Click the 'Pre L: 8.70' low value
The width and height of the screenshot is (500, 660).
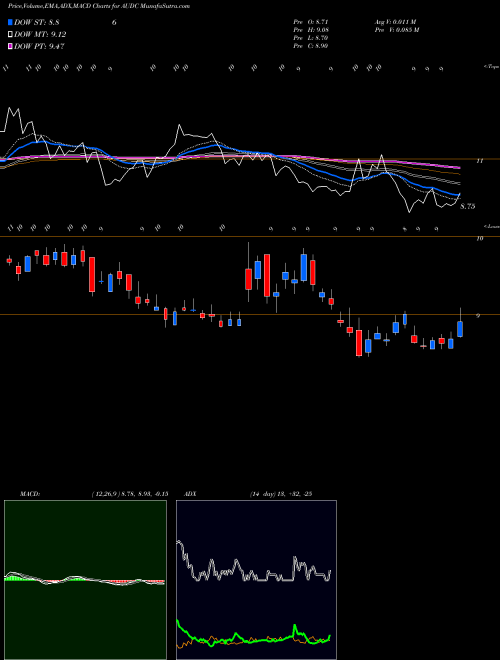click(x=311, y=38)
